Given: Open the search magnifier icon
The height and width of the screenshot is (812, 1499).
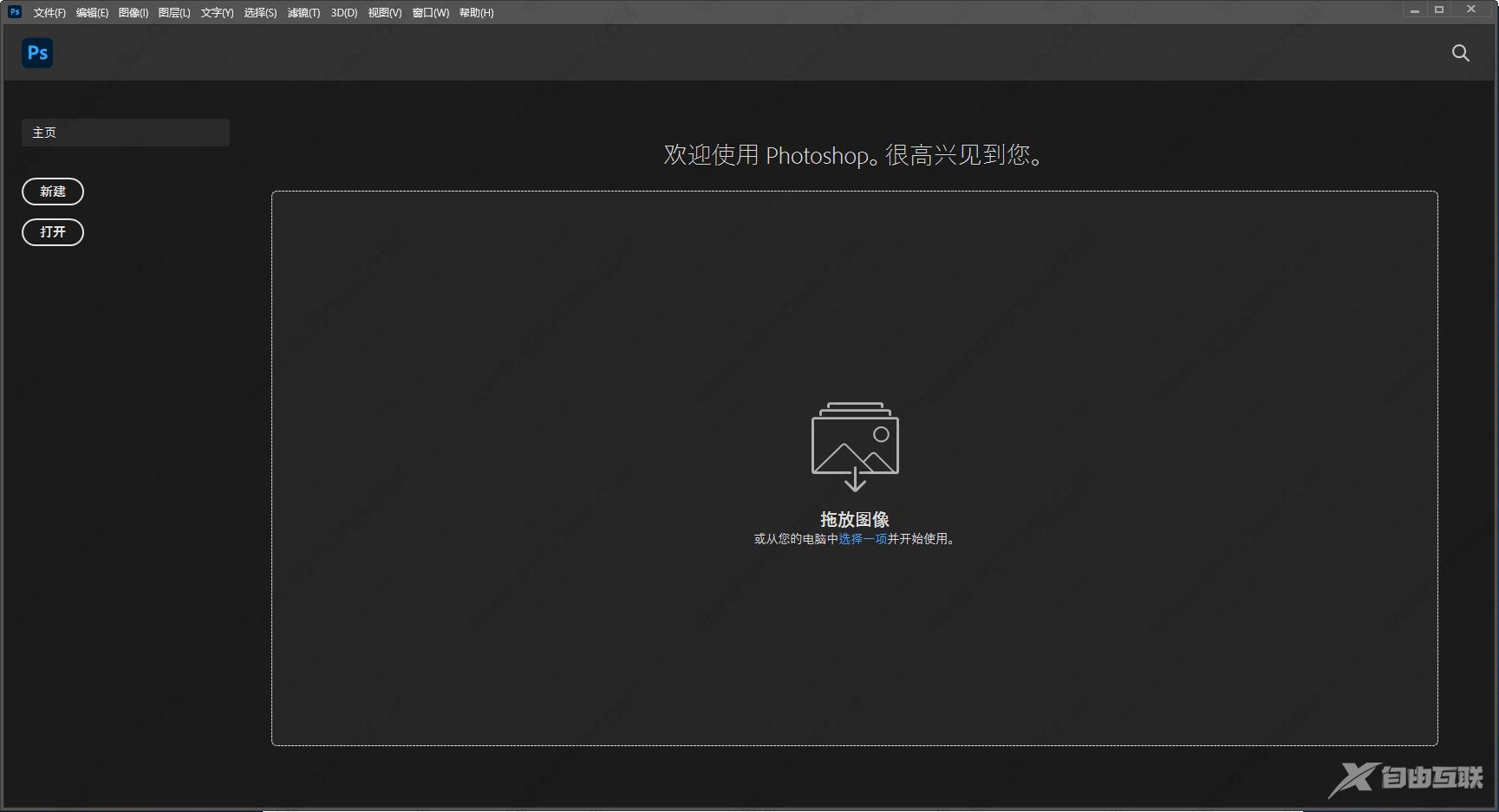Looking at the screenshot, I should click(1461, 53).
